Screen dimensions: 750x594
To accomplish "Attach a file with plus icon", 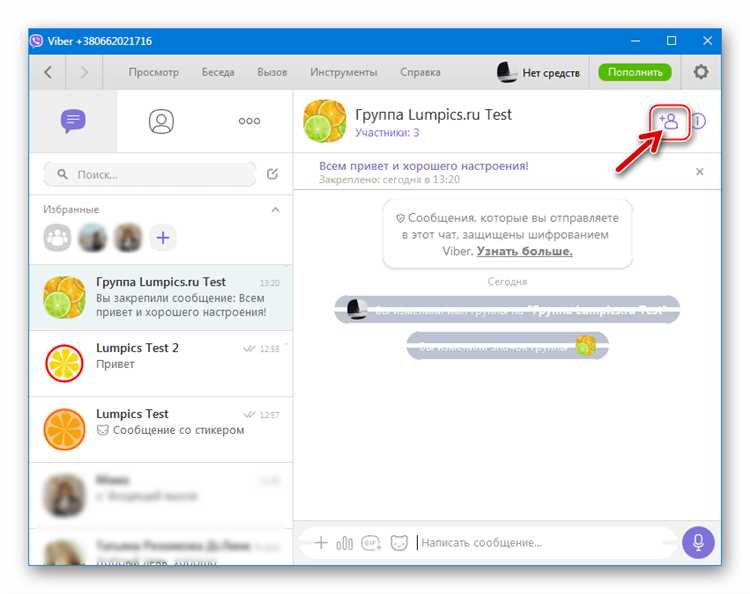I will (321, 543).
